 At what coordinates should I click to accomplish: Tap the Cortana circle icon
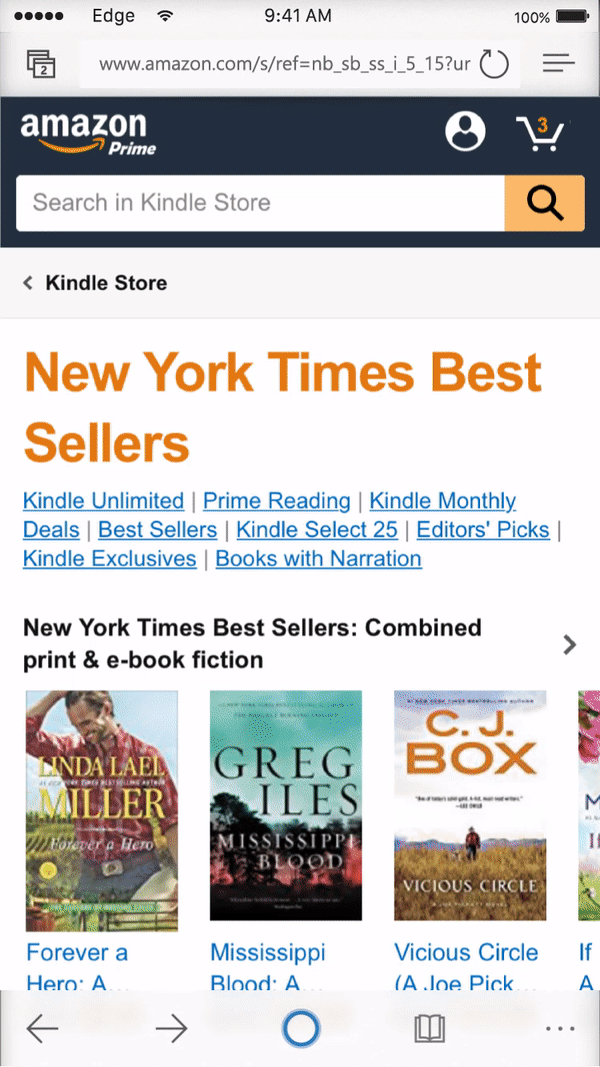coord(301,1028)
